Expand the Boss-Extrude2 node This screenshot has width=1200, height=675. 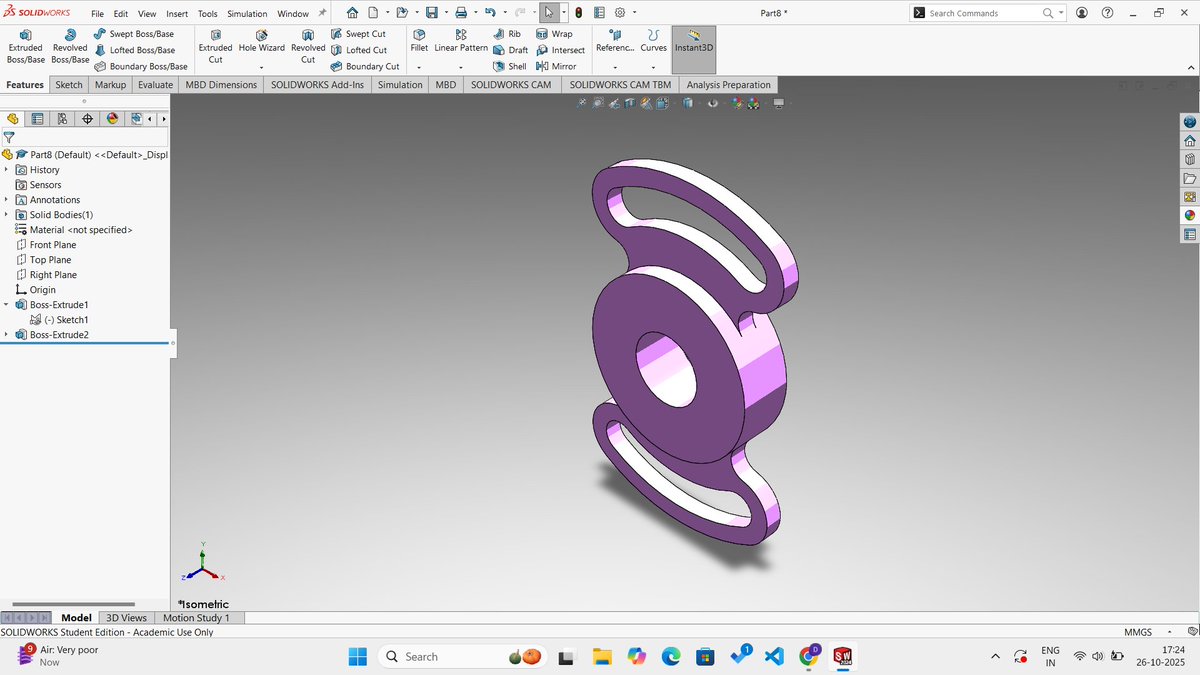click(x=6, y=335)
